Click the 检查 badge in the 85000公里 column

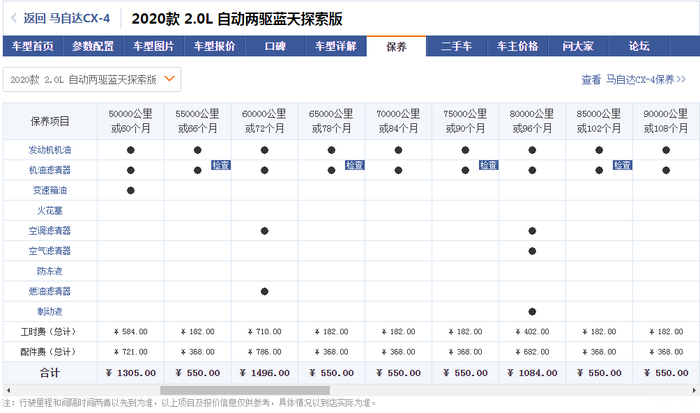coord(622,165)
